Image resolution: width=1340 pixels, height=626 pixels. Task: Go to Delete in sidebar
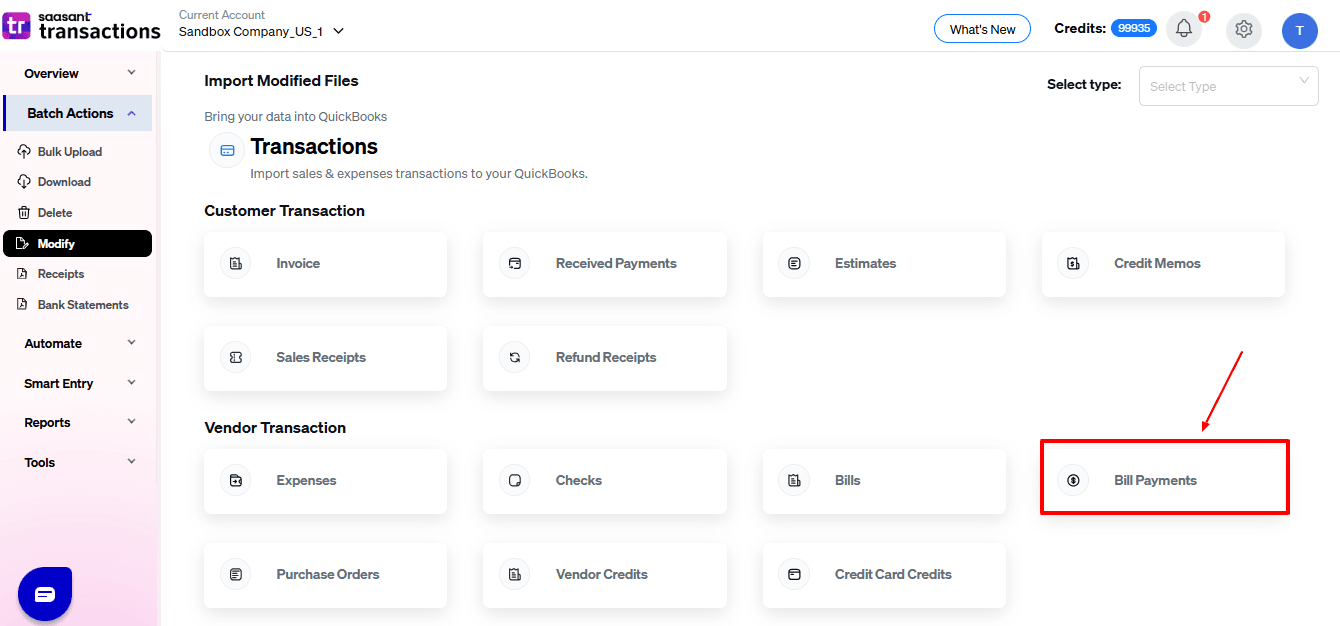click(54, 213)
